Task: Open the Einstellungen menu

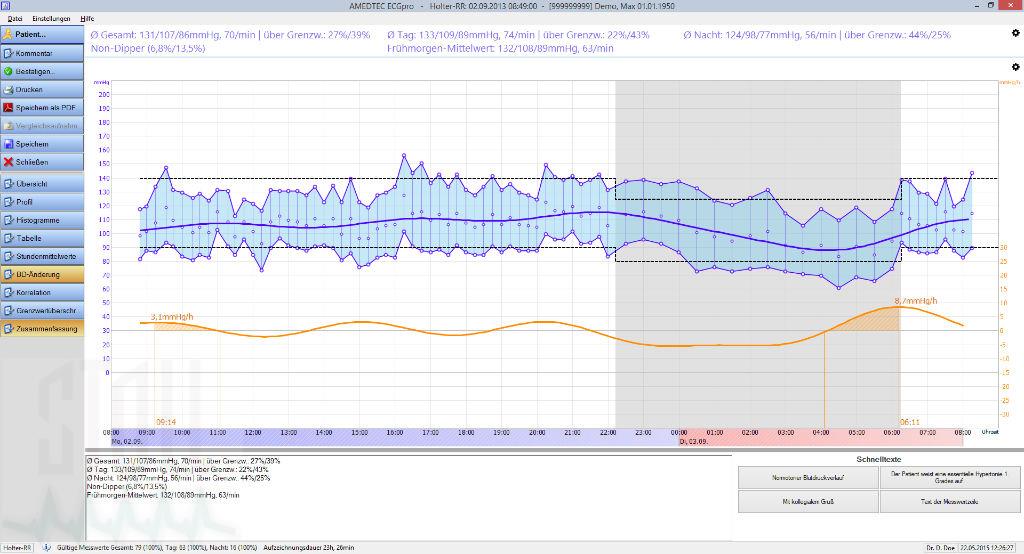Action: [51, 19]
